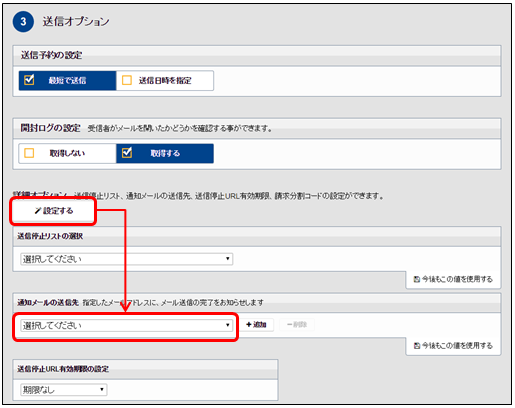
Task: Choose 取得しない for open log
Action: point(67,153)
